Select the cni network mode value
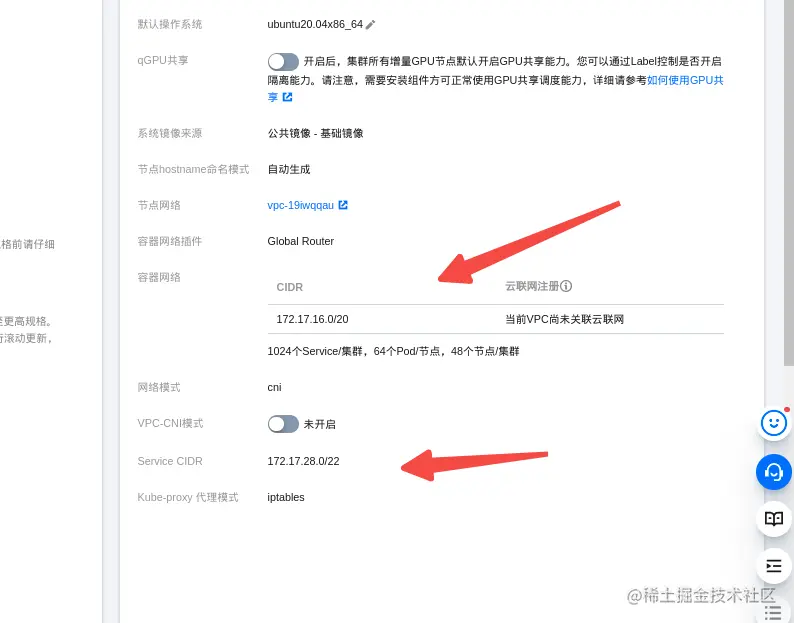 [x=274, y=387]
